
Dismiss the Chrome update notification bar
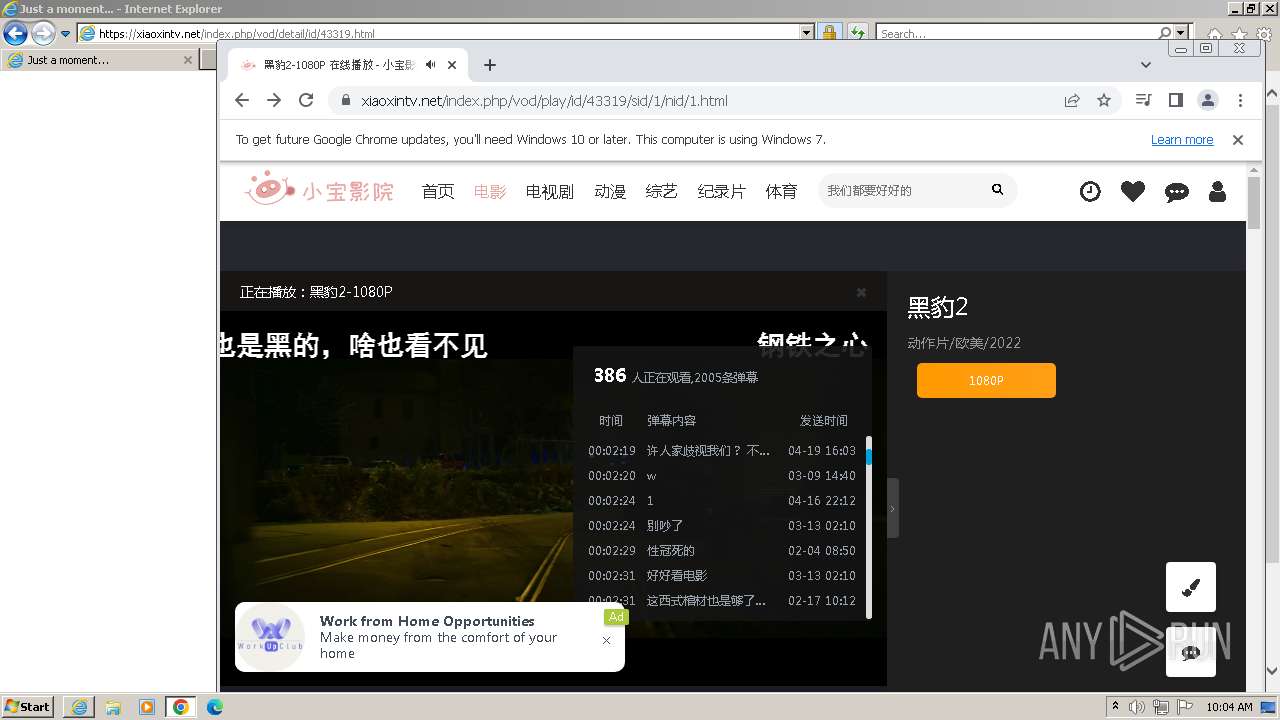point(1238,140)
